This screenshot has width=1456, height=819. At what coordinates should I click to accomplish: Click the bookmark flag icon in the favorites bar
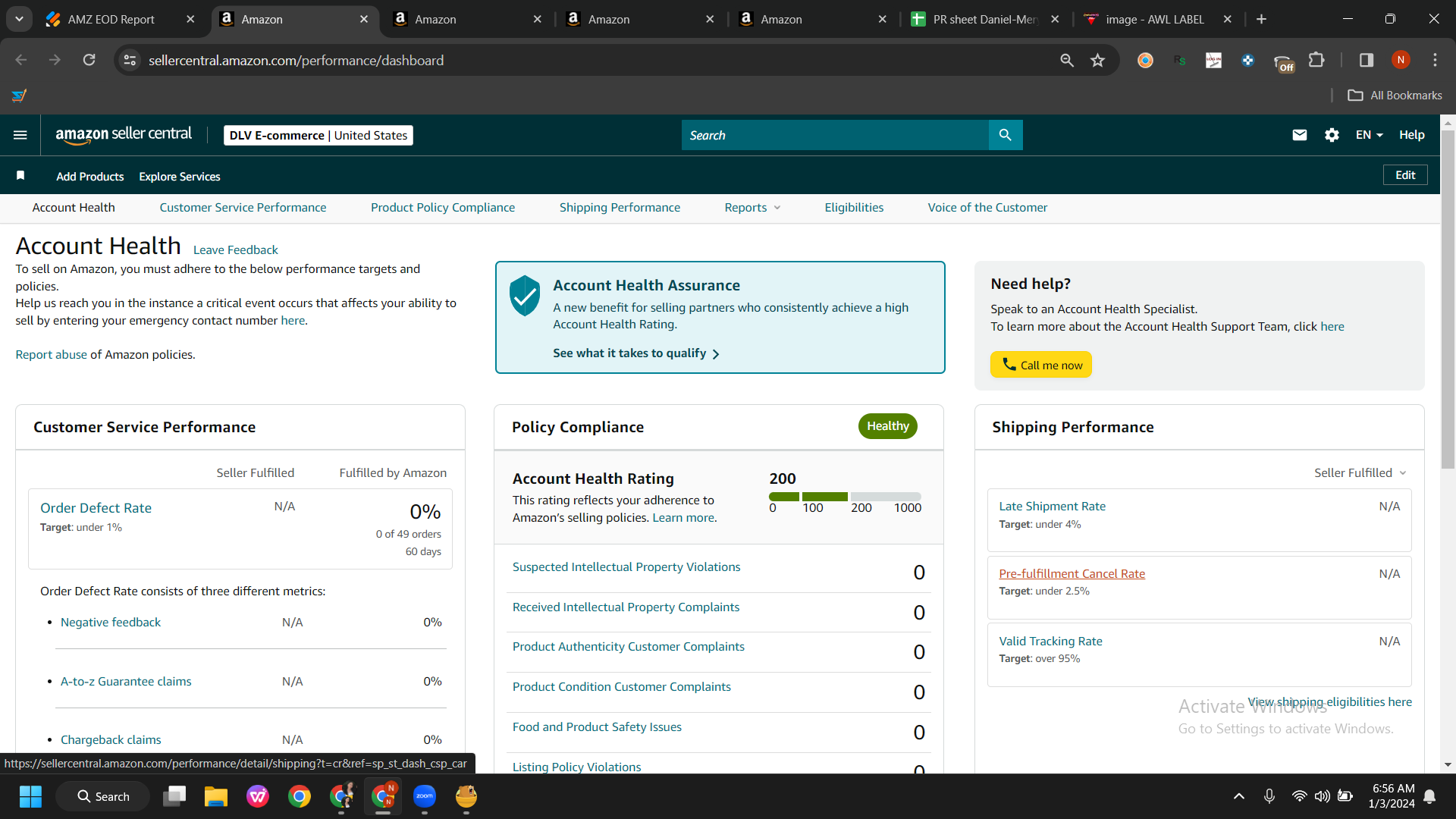[20, 176]
